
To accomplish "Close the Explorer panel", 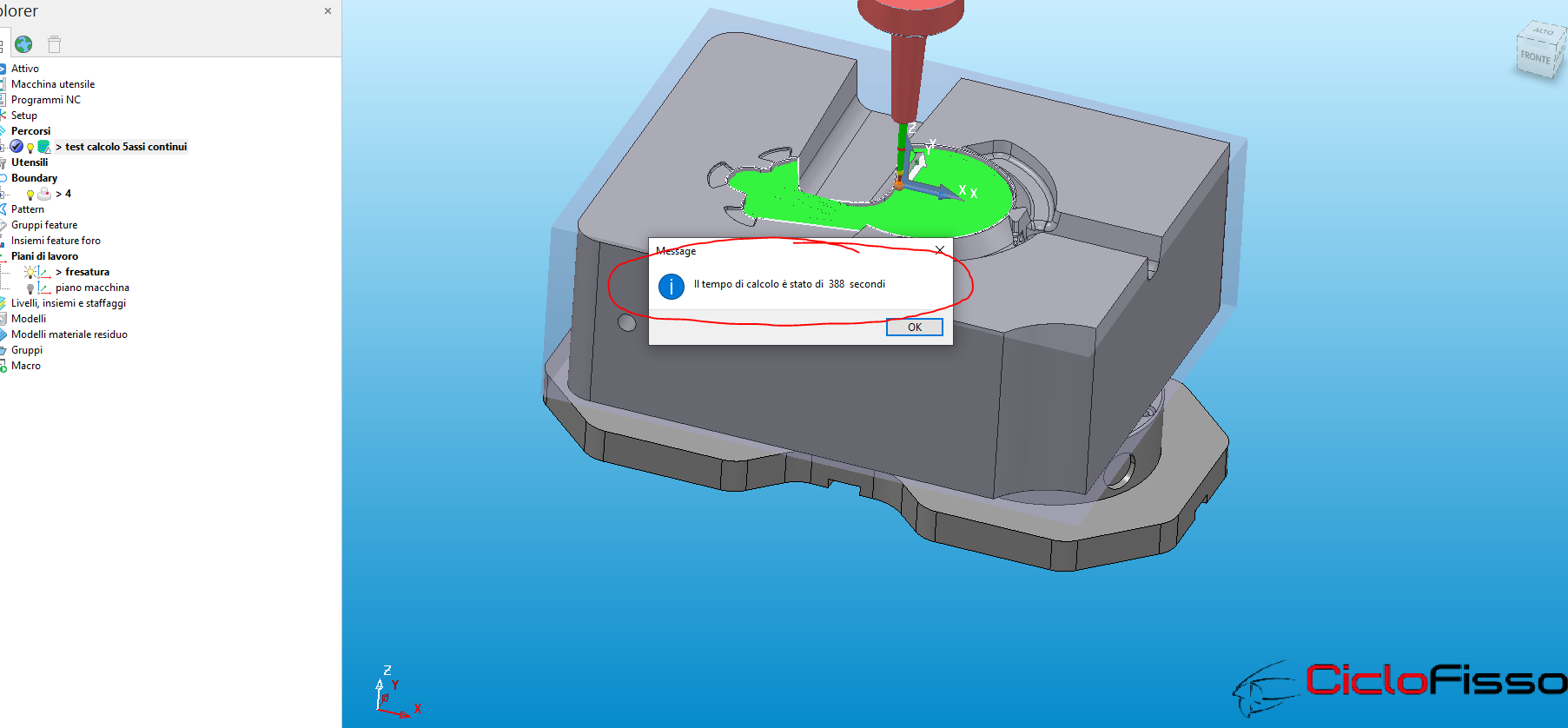I will click(x=327, y=11).
